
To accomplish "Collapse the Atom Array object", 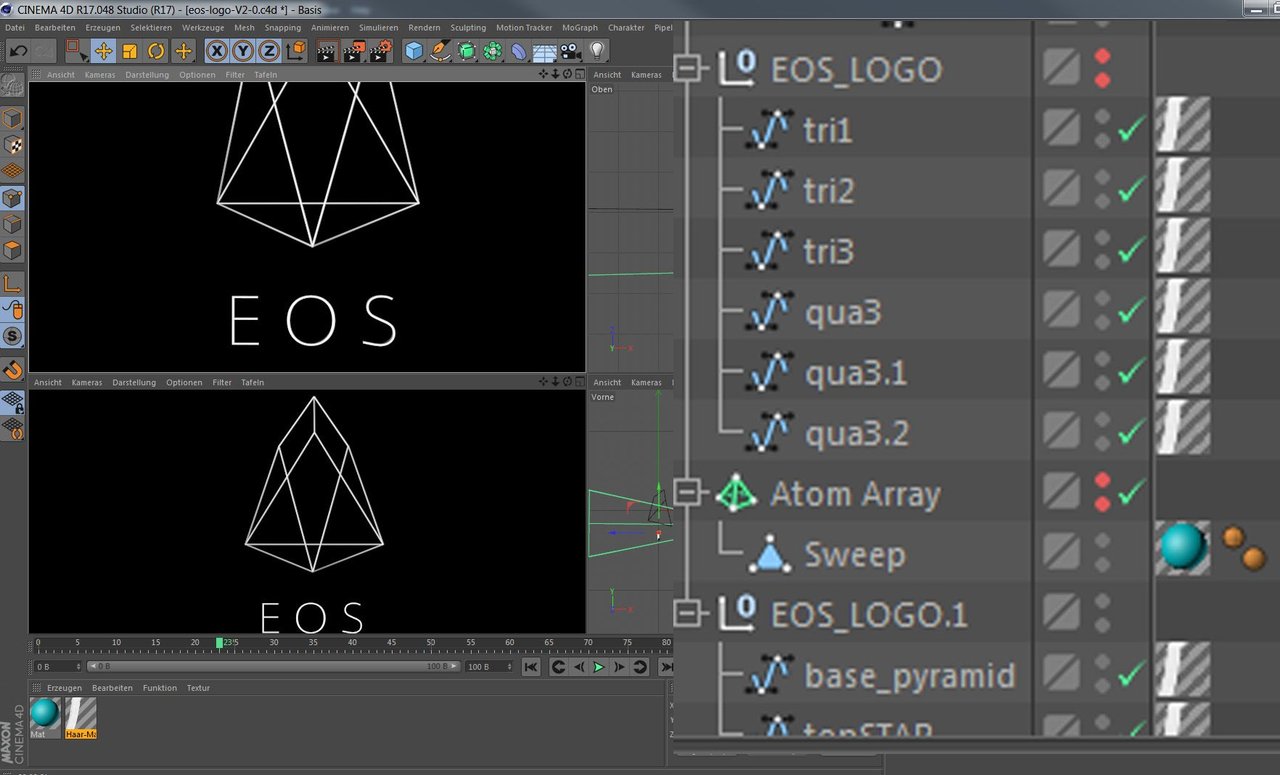I will click(x=686, y=492).
